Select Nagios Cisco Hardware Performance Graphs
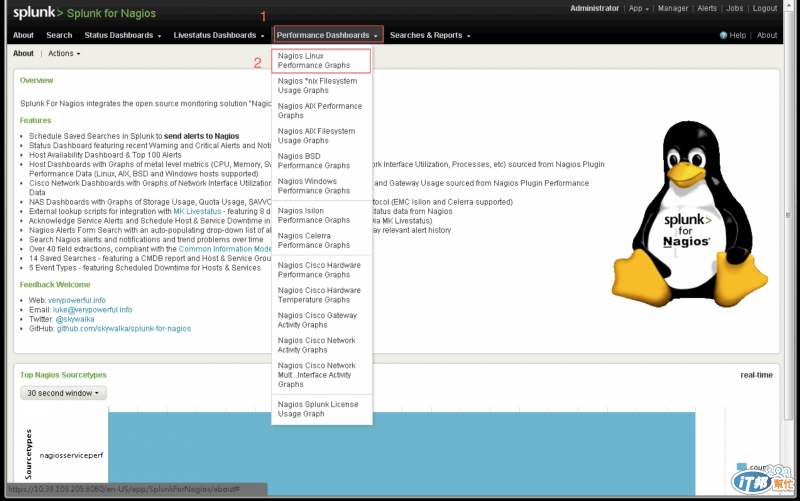 322,270
